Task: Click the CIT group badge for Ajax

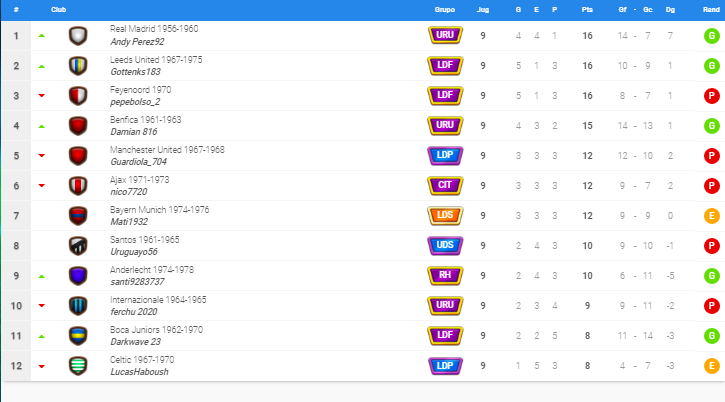Action: 445,185
